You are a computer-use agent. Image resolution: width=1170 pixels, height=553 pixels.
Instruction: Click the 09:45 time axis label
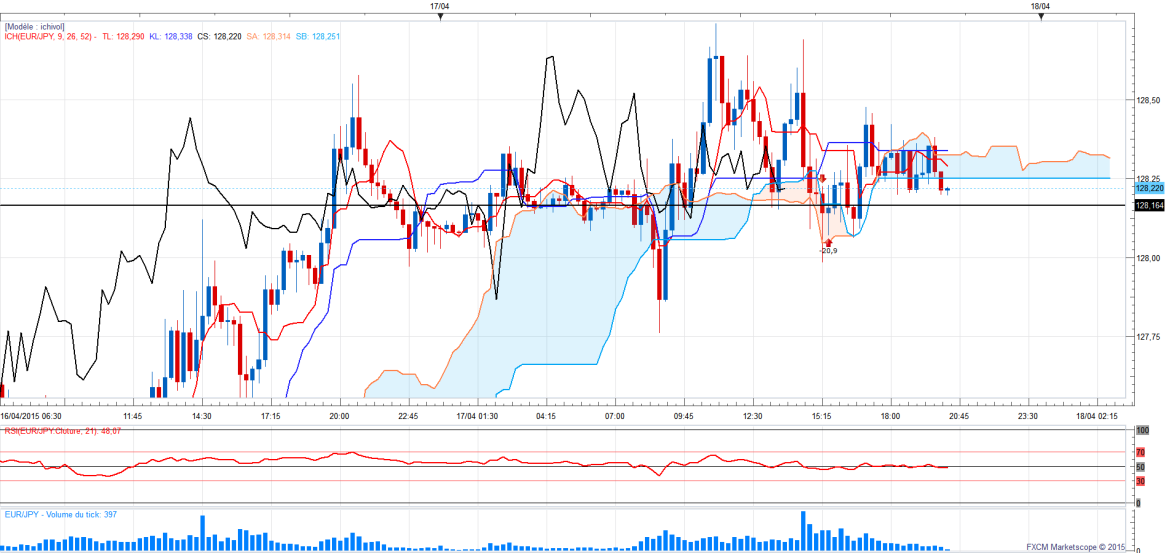[683, 416]
